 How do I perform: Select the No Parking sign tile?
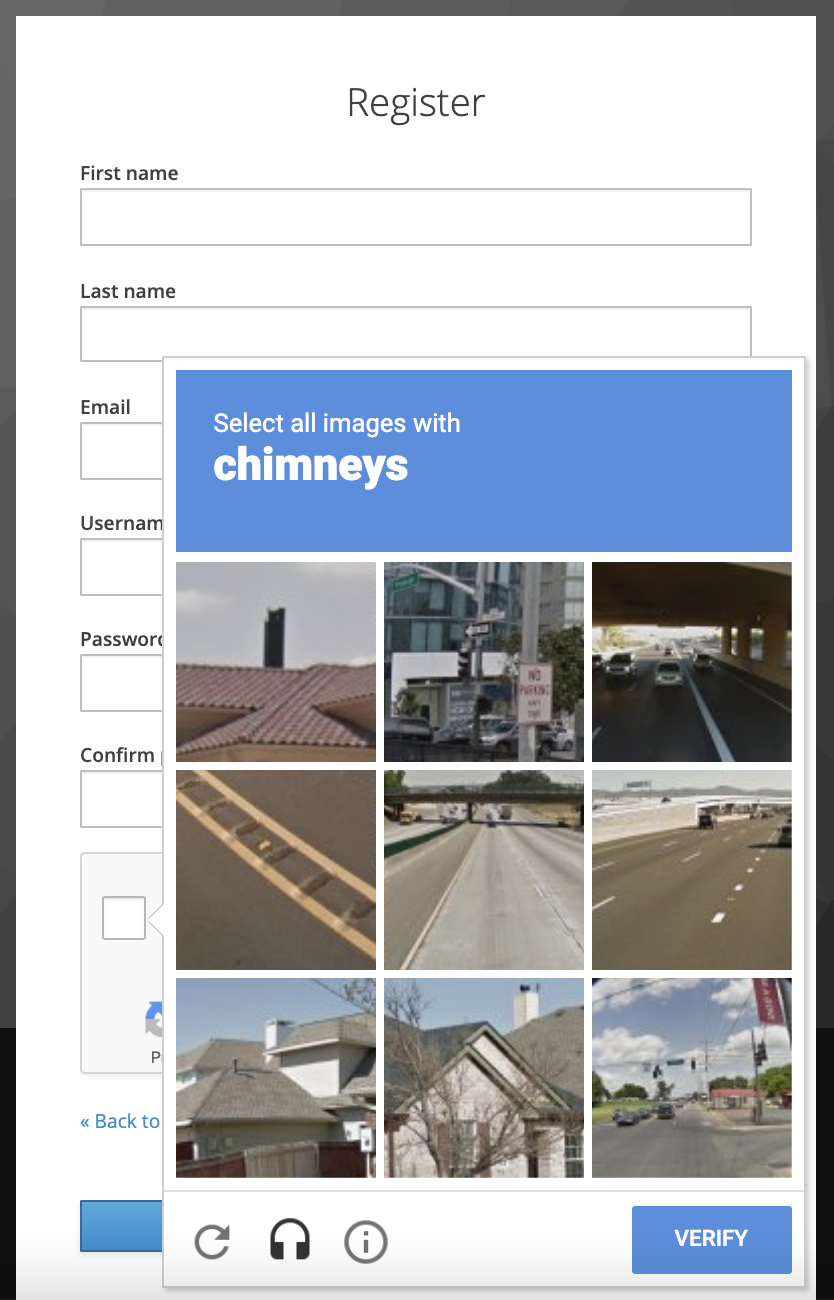[x=484, y=662]
